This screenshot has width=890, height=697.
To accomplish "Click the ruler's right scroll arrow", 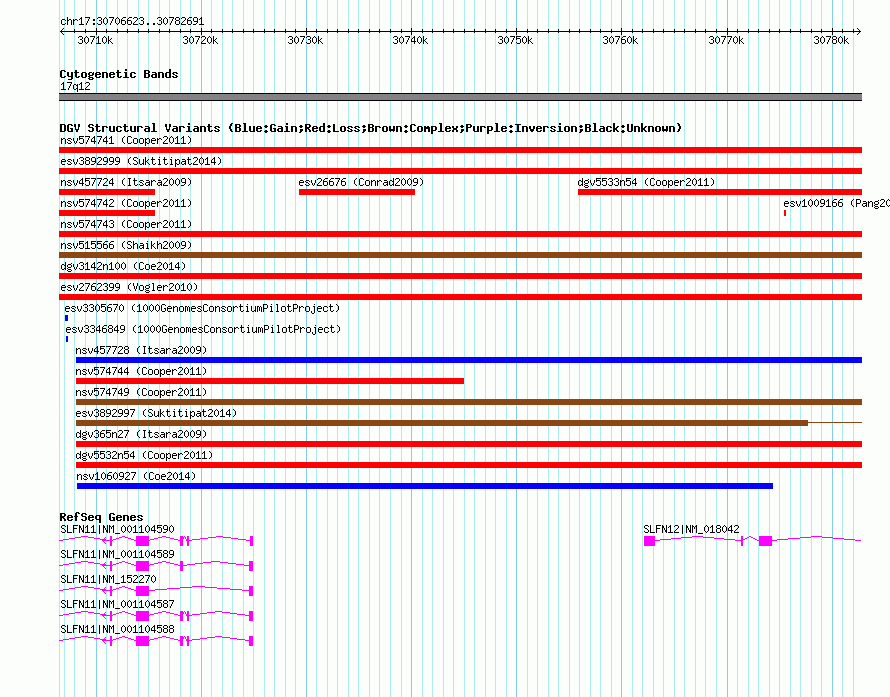I will pyautogui.click(x=858, y=32).
